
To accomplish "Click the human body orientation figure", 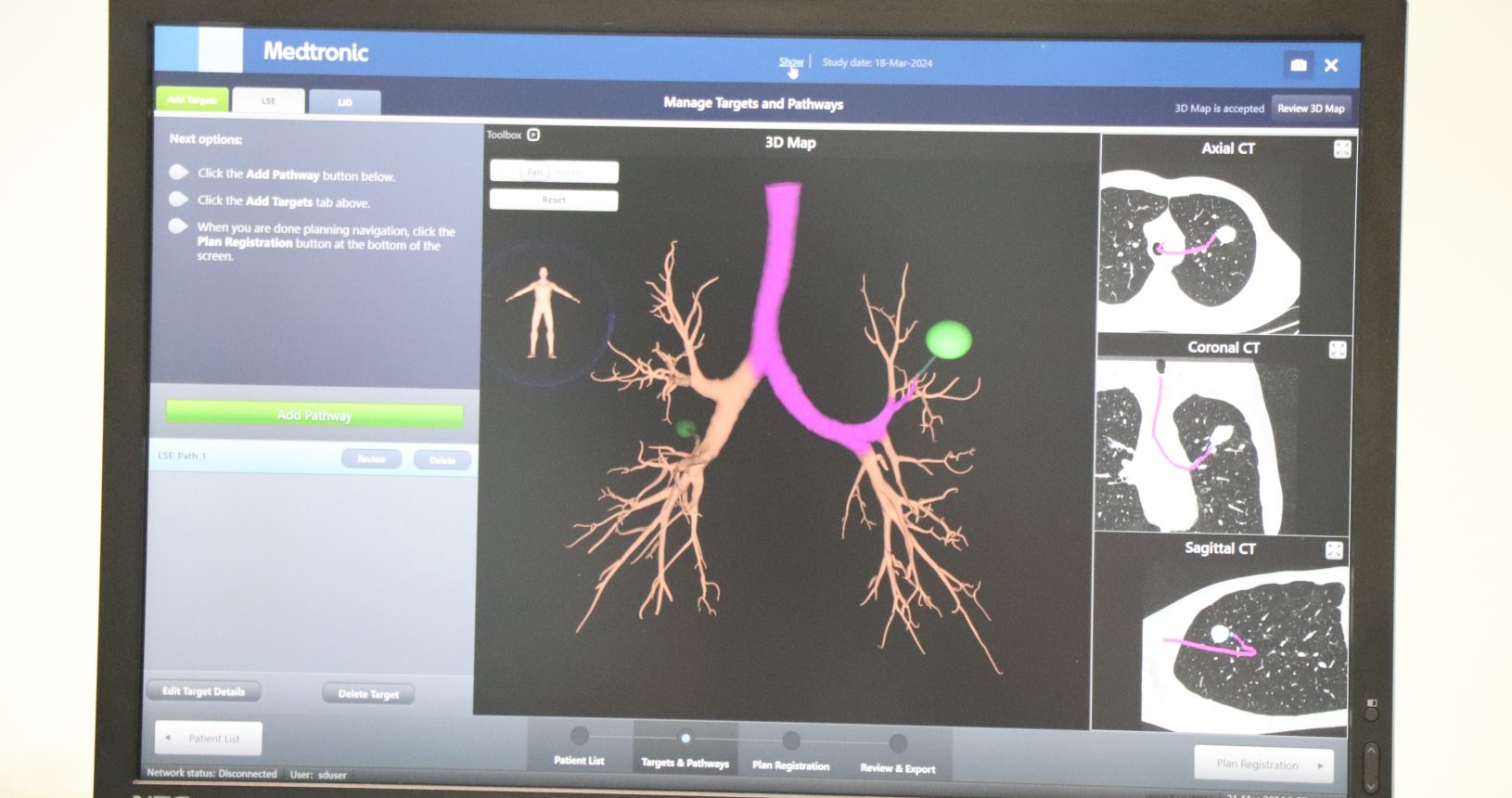I will point(543,313).
